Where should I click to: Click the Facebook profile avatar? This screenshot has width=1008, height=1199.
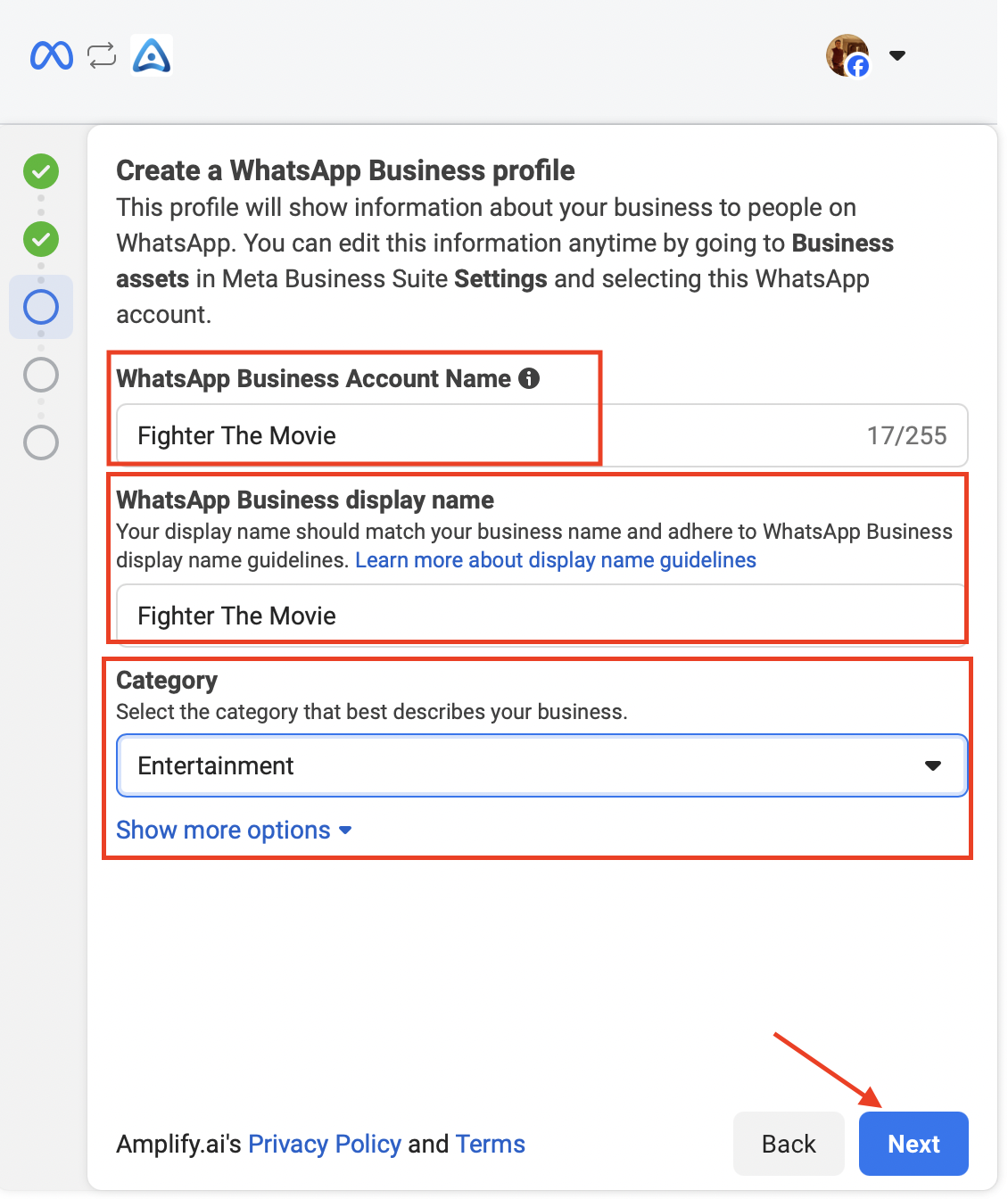point(847,55)
